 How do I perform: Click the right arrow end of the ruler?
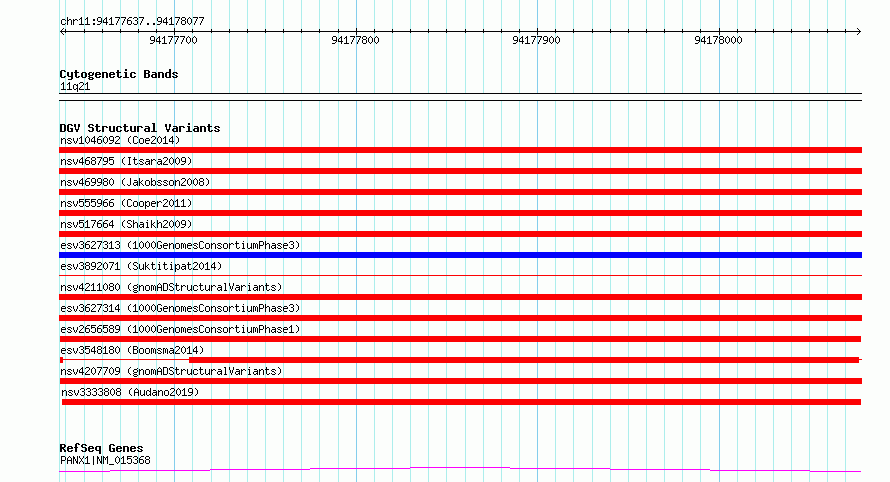859,31
